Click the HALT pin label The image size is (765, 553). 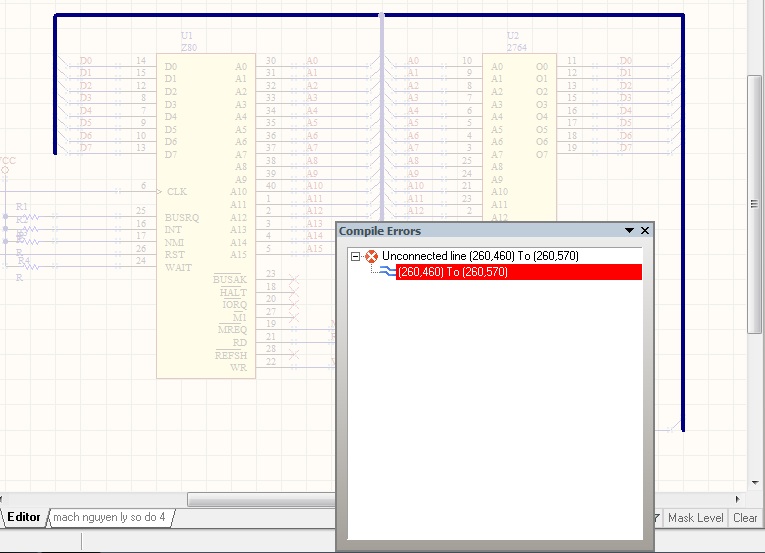233,292
